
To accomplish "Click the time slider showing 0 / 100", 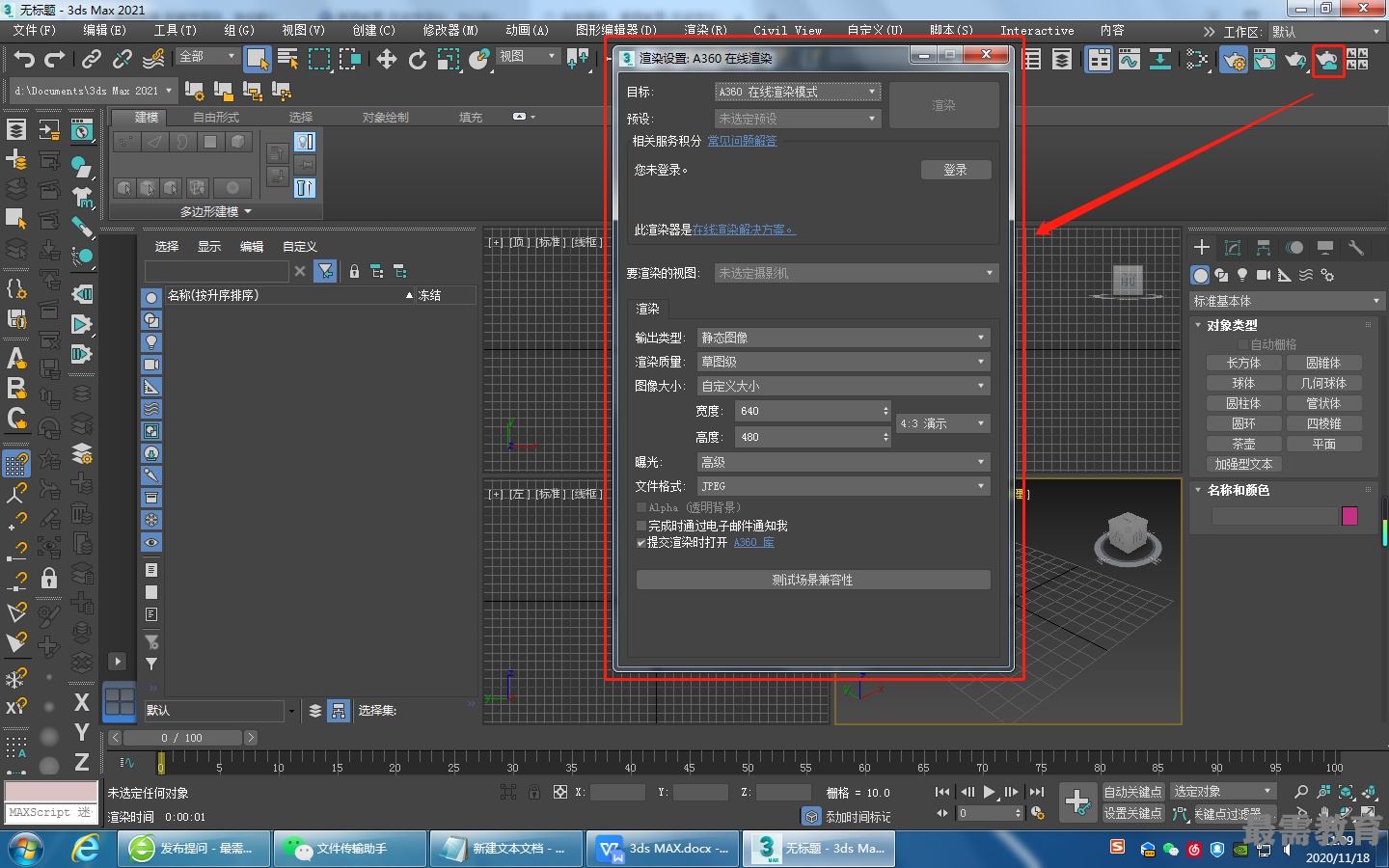I will click(x=181, y=738).
